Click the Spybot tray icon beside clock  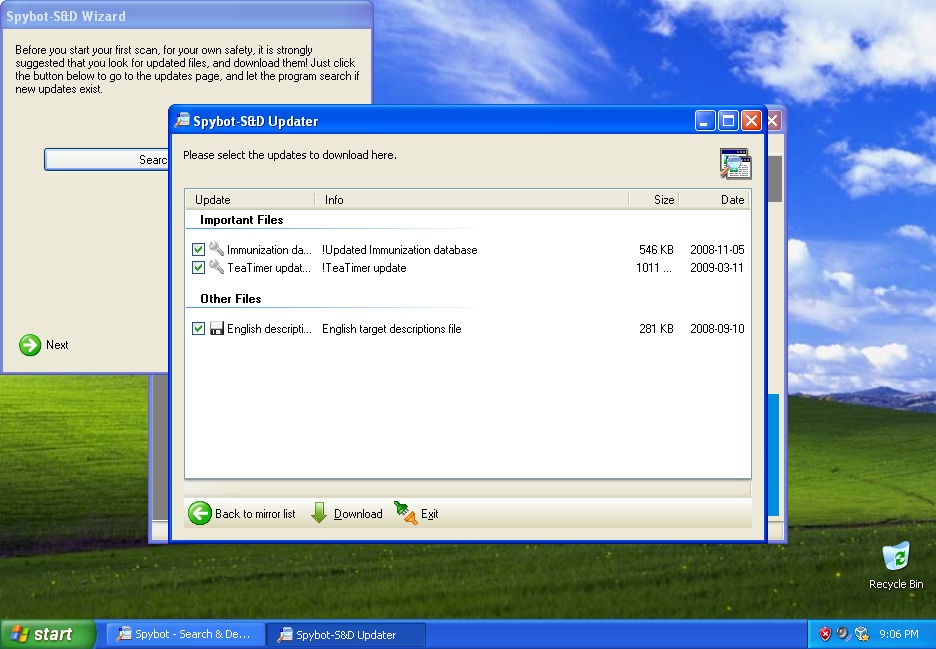click(x=861, y=633)
